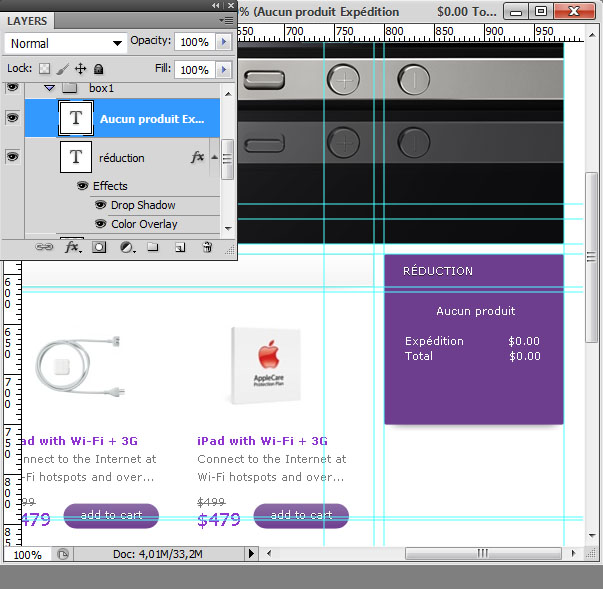Lock layer position

pos(80,69)
